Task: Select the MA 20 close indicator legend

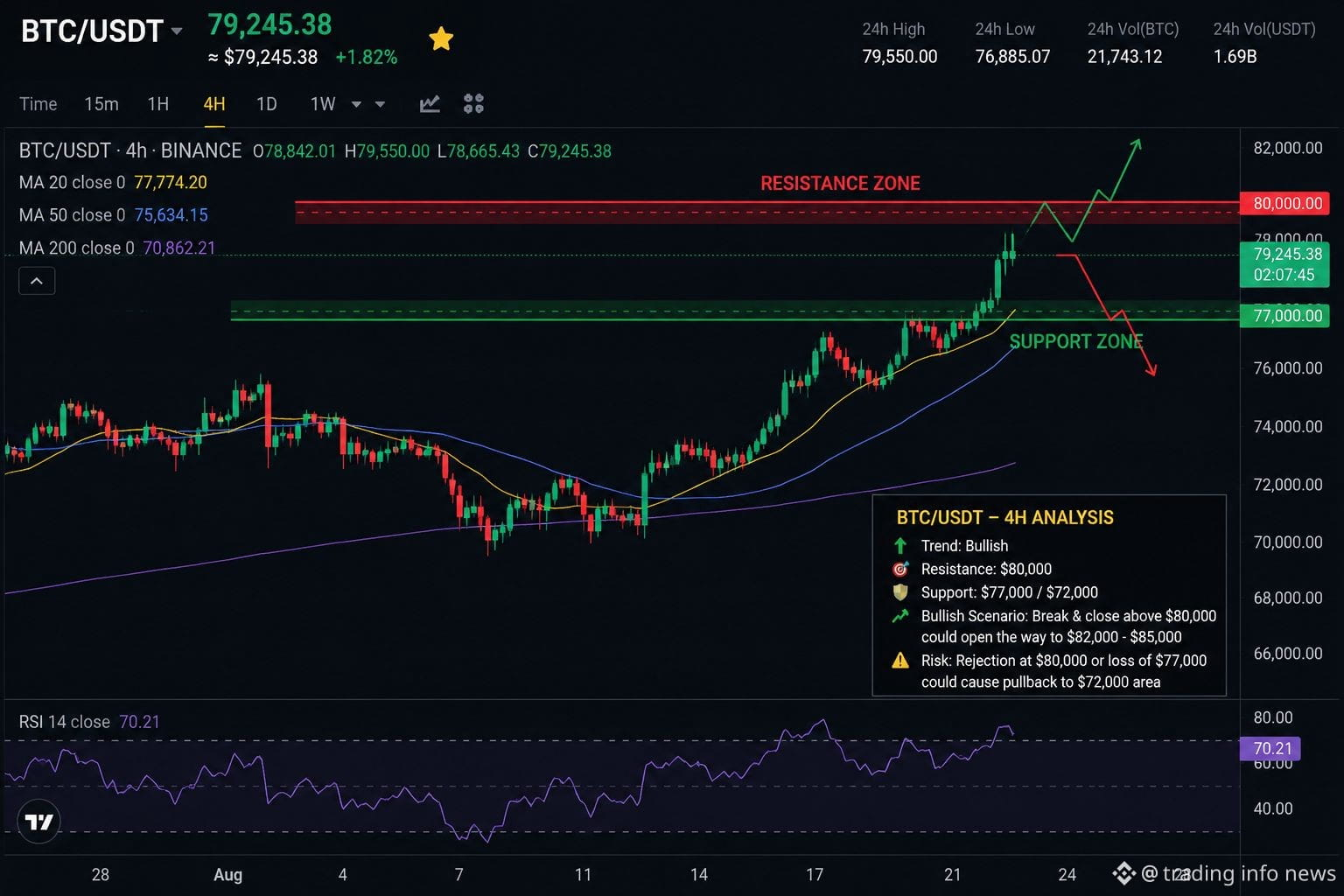Action: pyautogui.click(x=113, y=183)
